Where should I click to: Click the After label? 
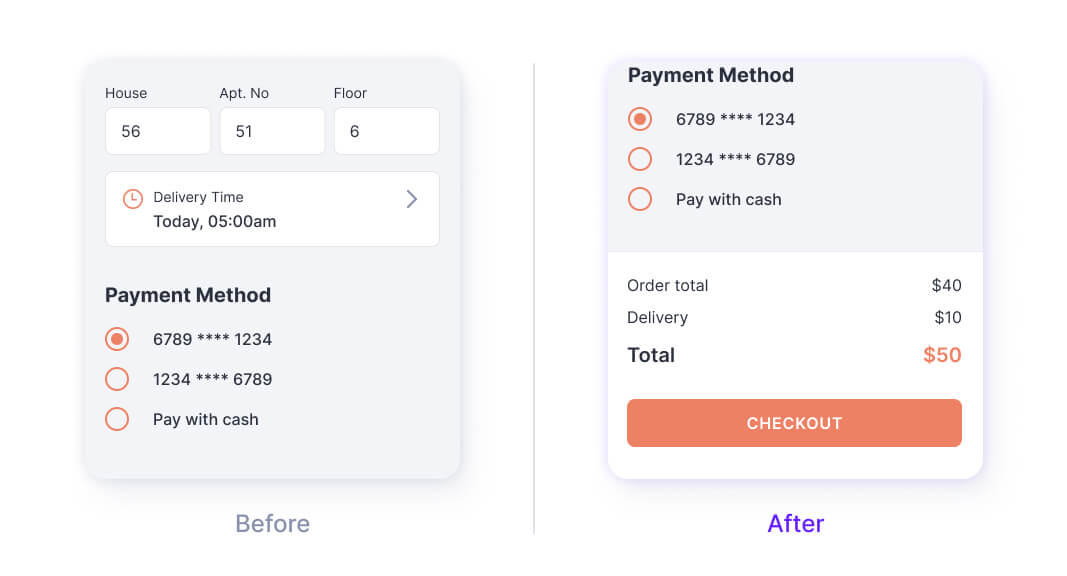click(x=795, y=523)
